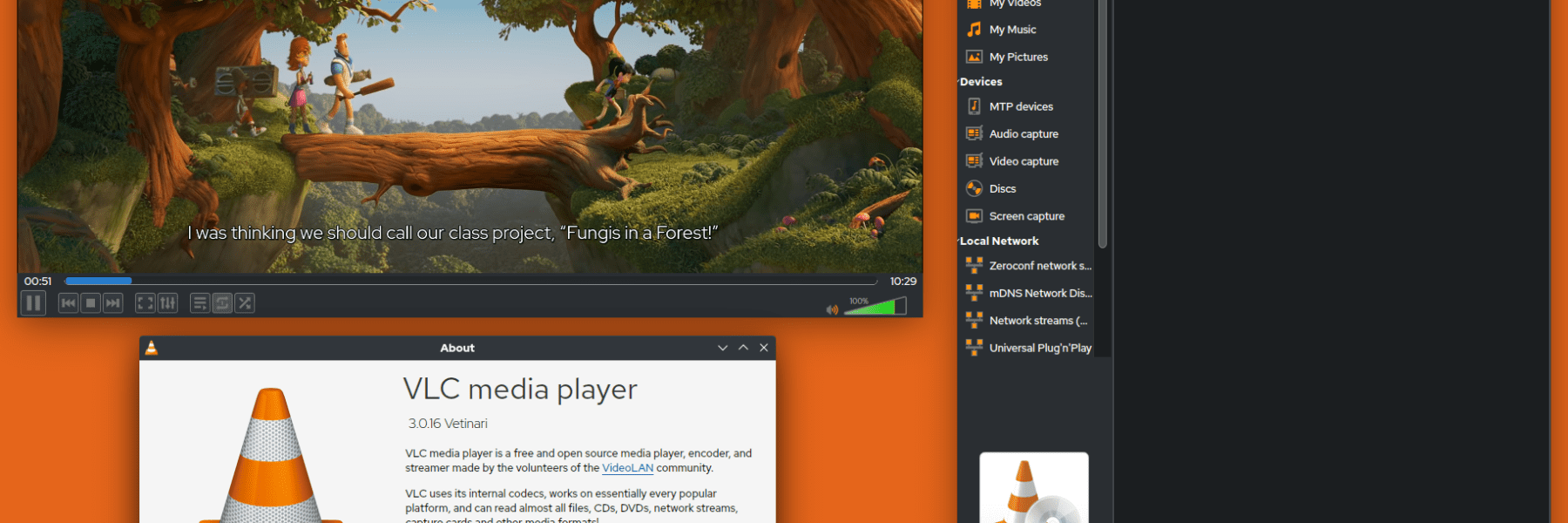This screenshot has width=1568, height=523.
Task: Pause the video playback
Action: coord(33,303)
